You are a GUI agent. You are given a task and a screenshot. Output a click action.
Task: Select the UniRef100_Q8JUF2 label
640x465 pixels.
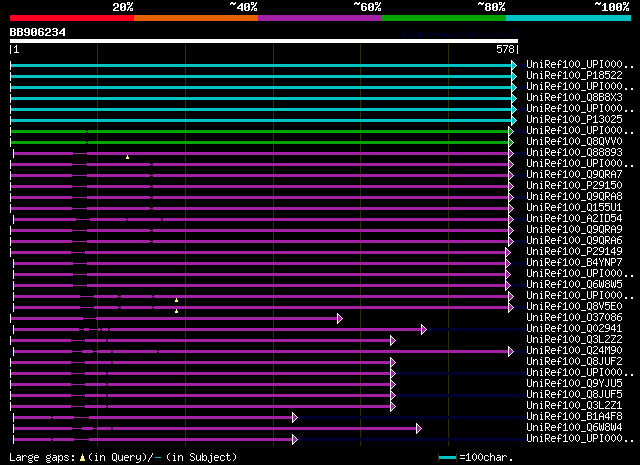click(x=574, y=362)
